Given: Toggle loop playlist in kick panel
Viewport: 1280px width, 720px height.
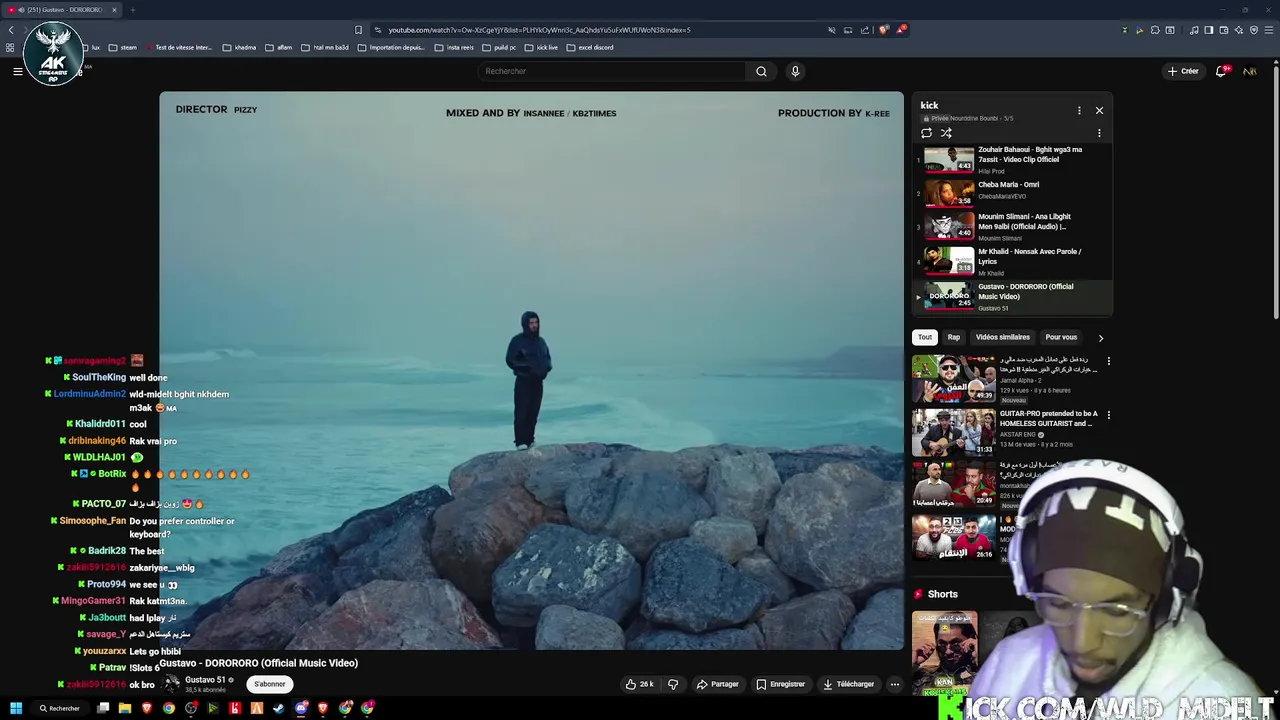Looking at the screenshot, I should 926,133.
